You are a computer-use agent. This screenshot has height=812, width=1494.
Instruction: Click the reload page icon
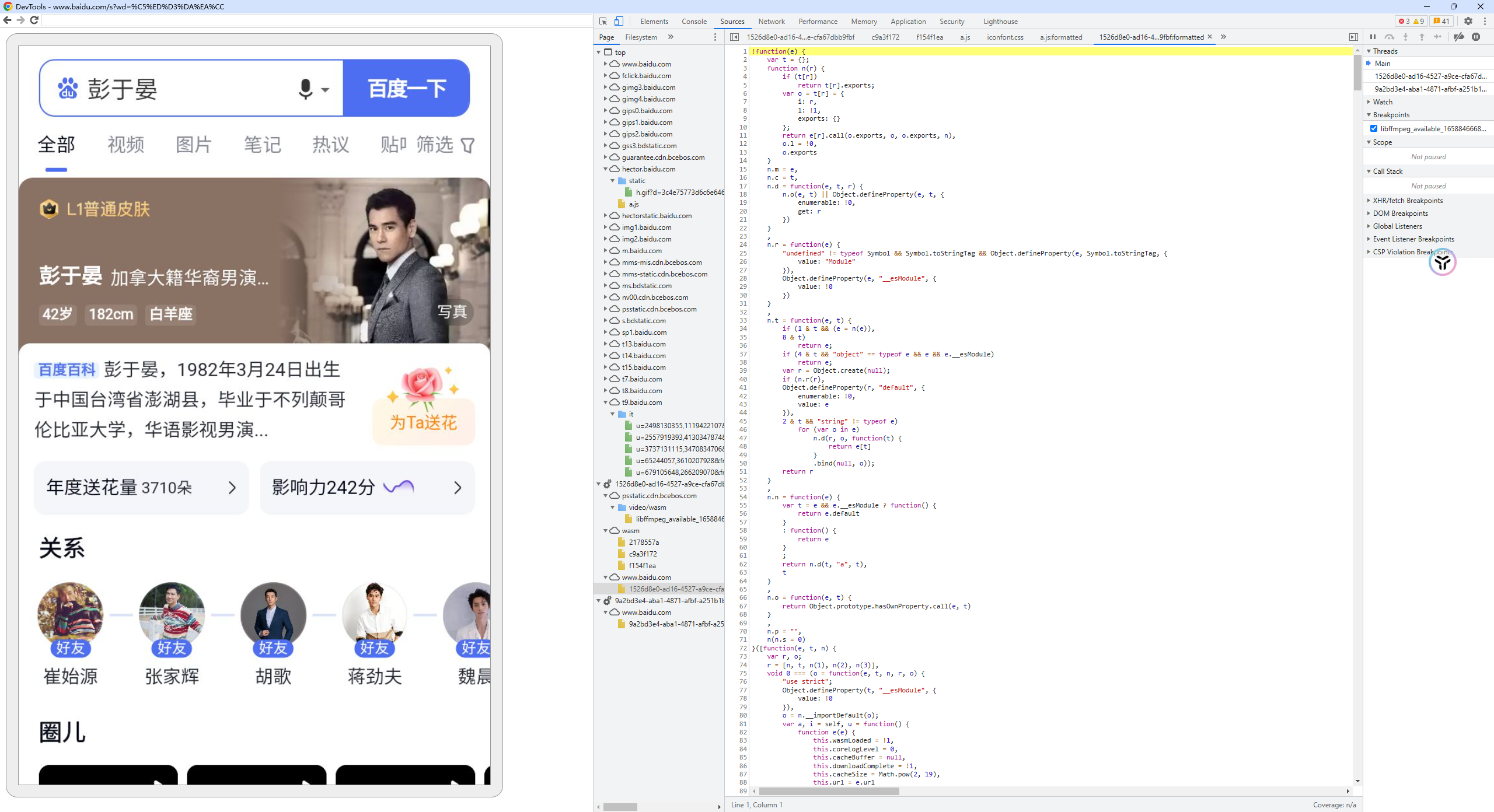pos(34,20)
